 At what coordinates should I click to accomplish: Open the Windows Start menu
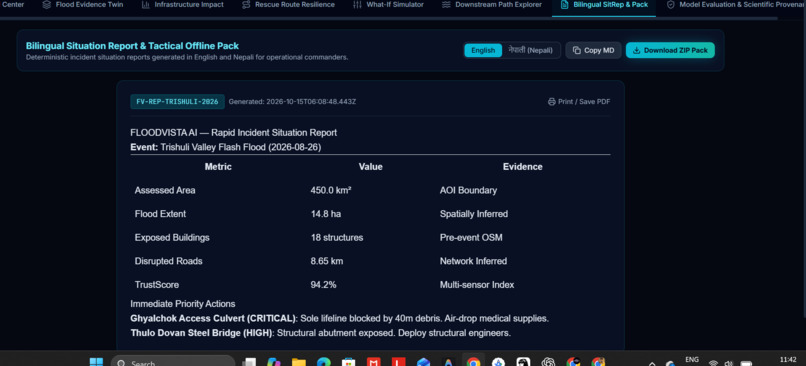point(96,363)
